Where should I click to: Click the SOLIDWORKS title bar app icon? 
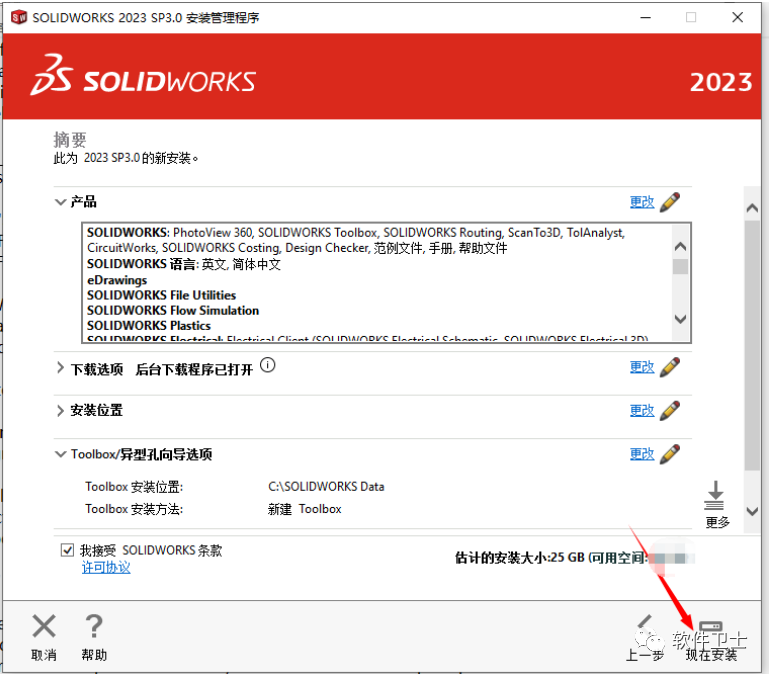coord(19,18)
